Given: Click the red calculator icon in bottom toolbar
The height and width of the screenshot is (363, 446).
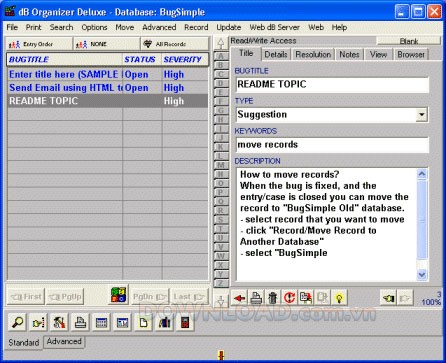Looking at the screenshot, I should click(x=185, y=322).
